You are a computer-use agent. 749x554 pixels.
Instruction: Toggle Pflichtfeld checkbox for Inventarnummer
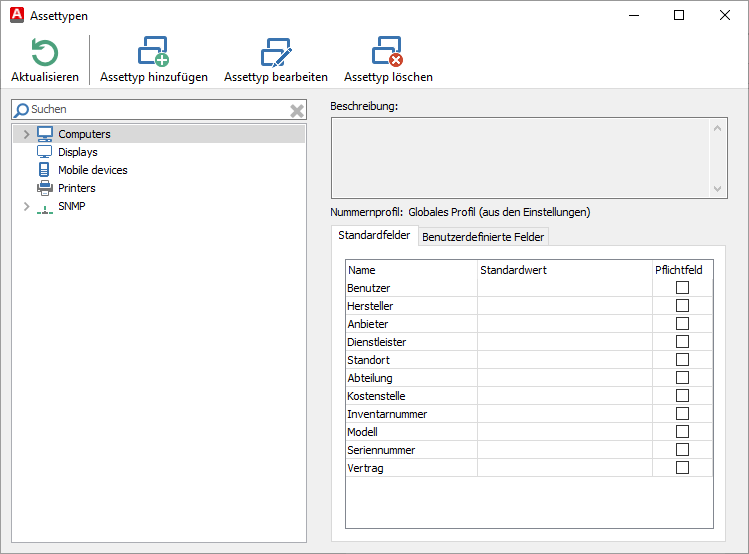(x=682, y=414)
